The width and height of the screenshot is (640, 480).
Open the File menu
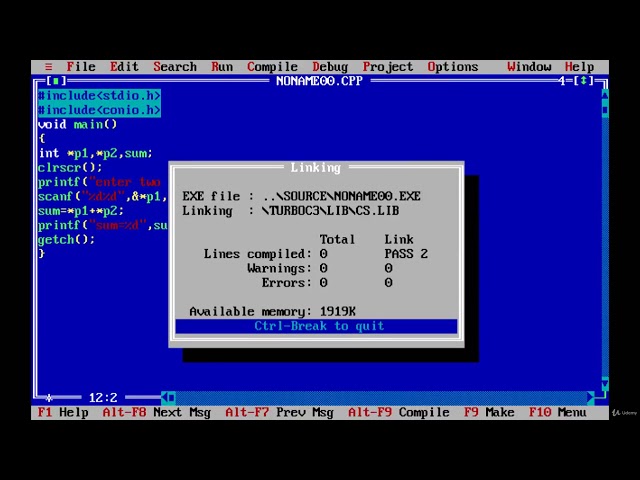coord(81,67)
